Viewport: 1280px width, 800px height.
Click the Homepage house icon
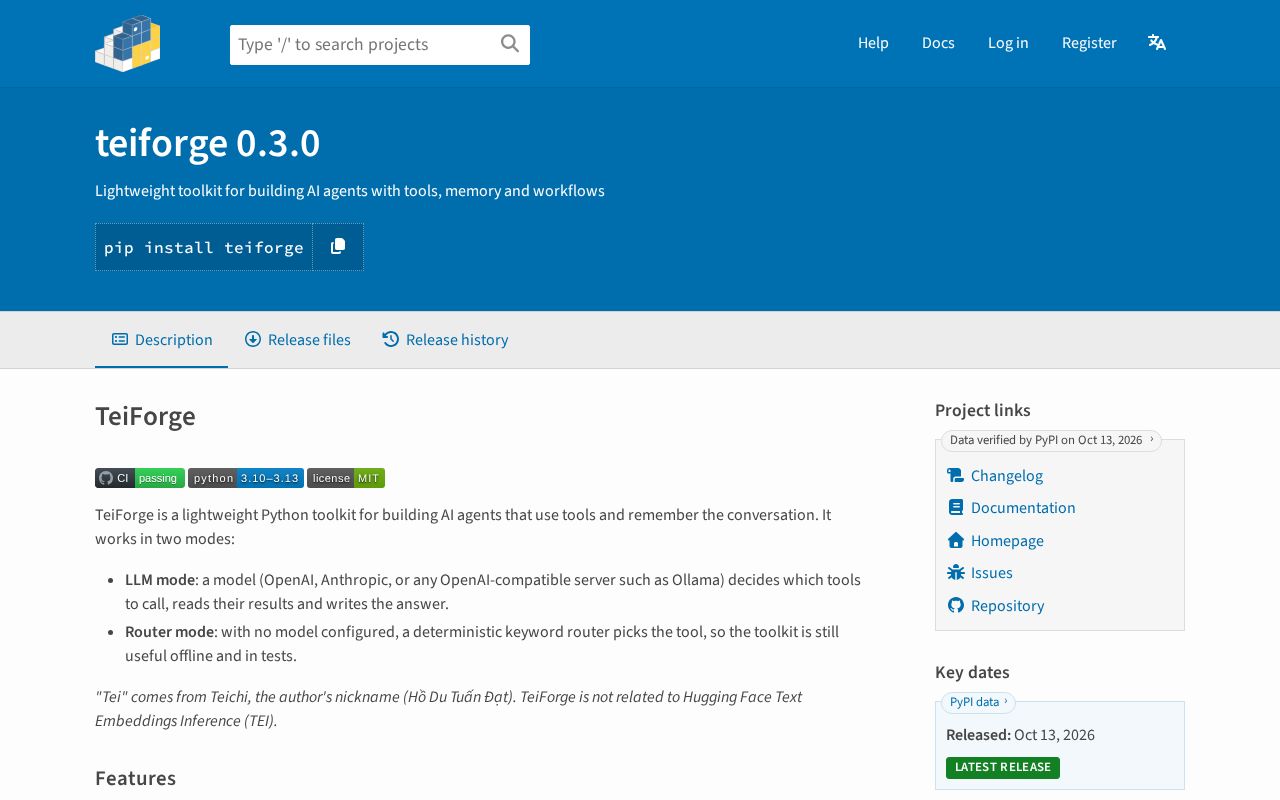click(956, 541)
